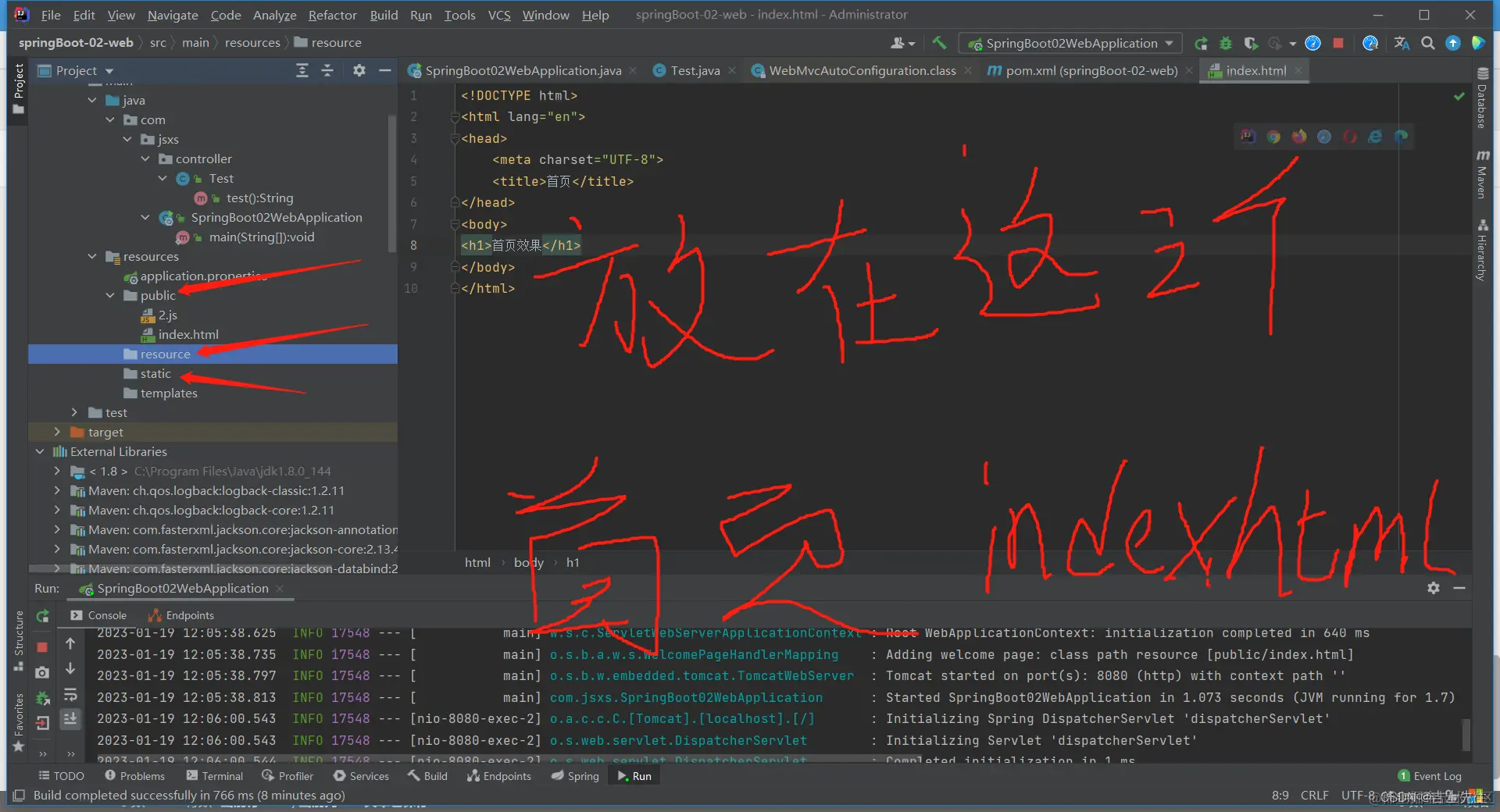Open Search Everywhere with the magnifier icon
Viewport: 1500px width, 812px height.
click(x=1428, y=43)
